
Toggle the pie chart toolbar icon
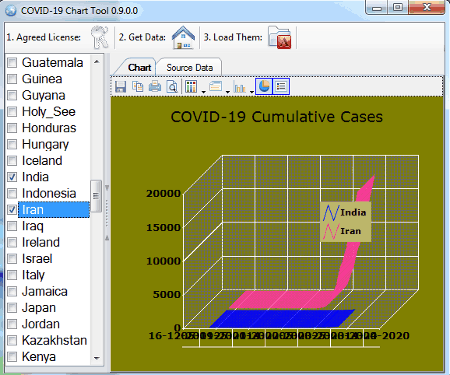[264, 87]
